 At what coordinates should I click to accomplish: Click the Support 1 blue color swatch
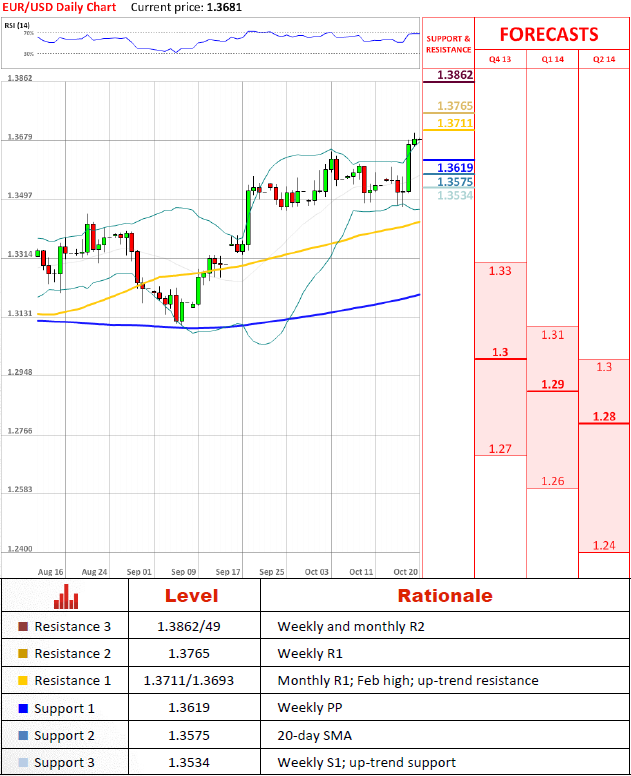coord(23,708)
